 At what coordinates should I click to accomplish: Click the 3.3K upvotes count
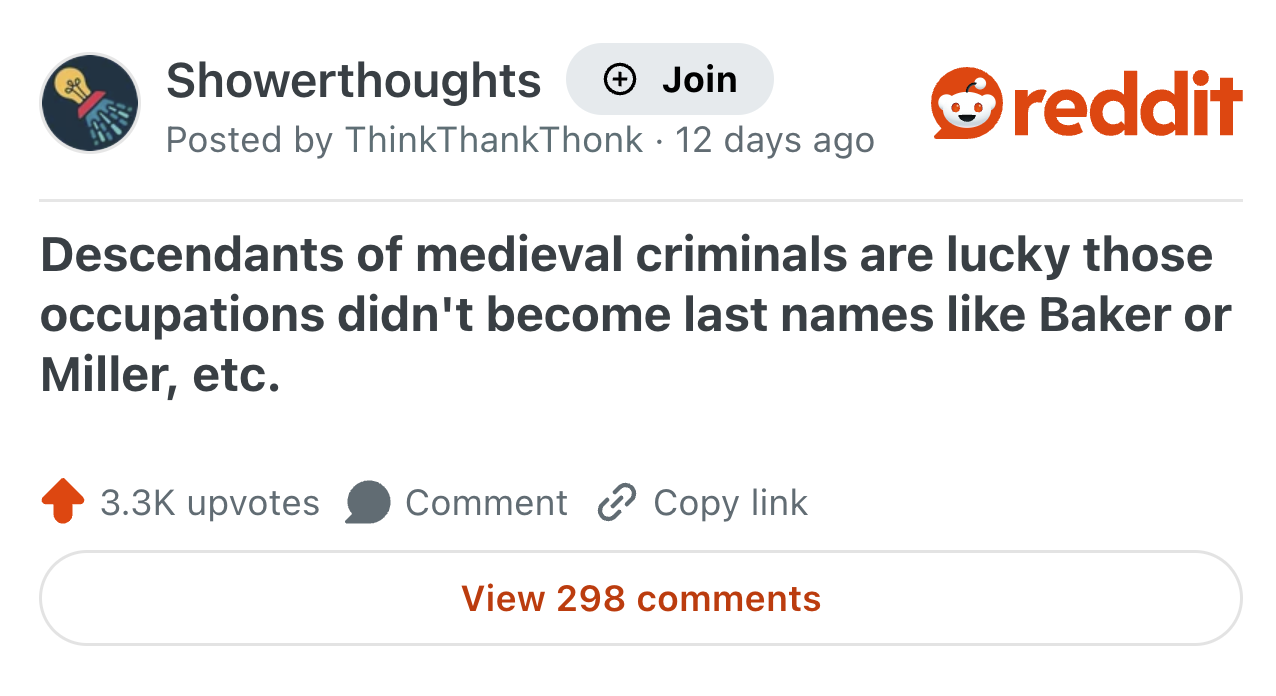pos(208,503)
